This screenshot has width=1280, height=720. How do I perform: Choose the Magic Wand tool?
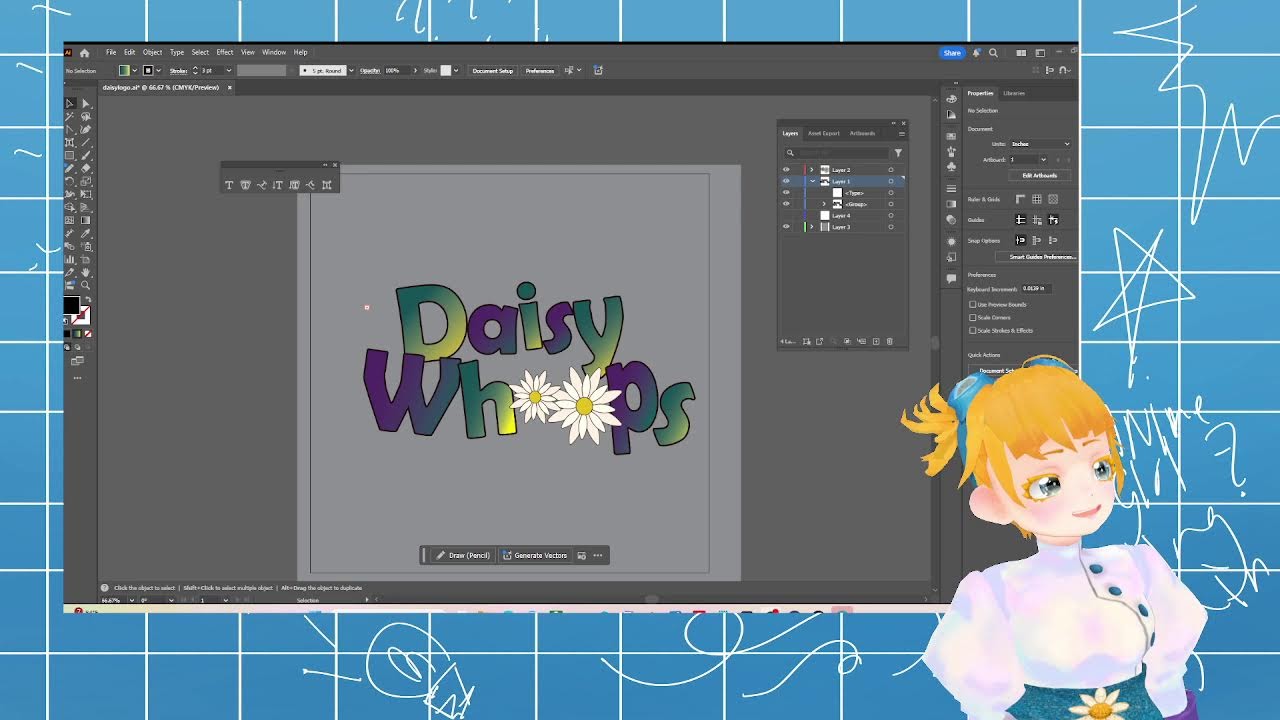[x=70, y=116]
